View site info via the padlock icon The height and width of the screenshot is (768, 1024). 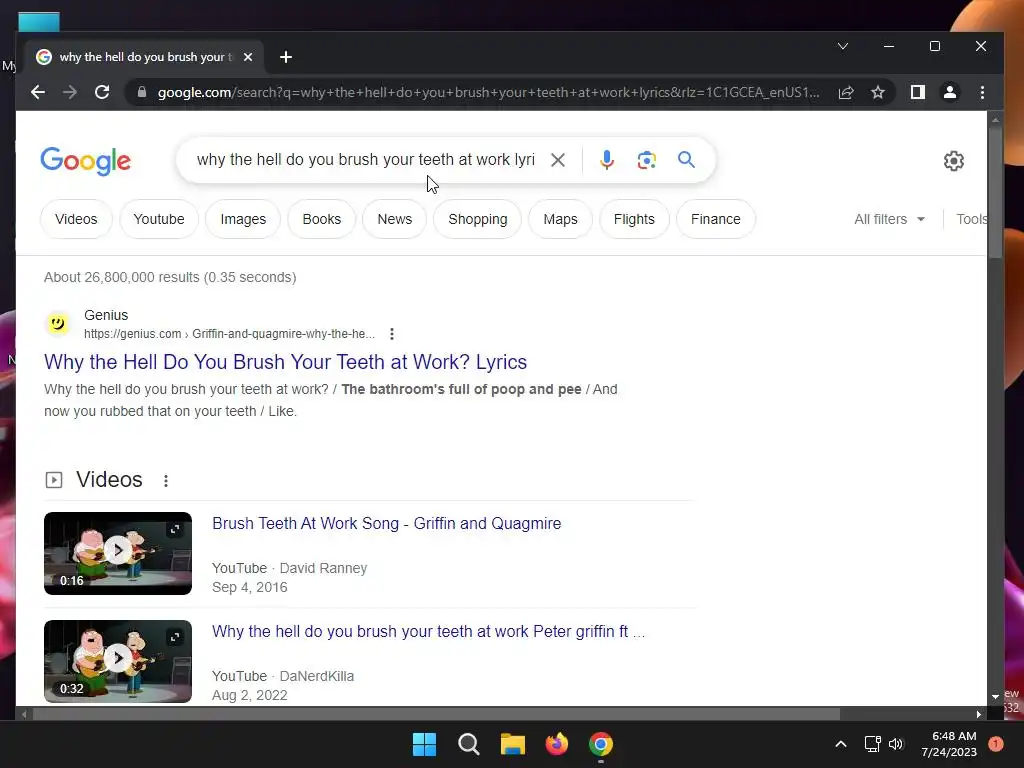pyautogui.click(x=142, y=92)
